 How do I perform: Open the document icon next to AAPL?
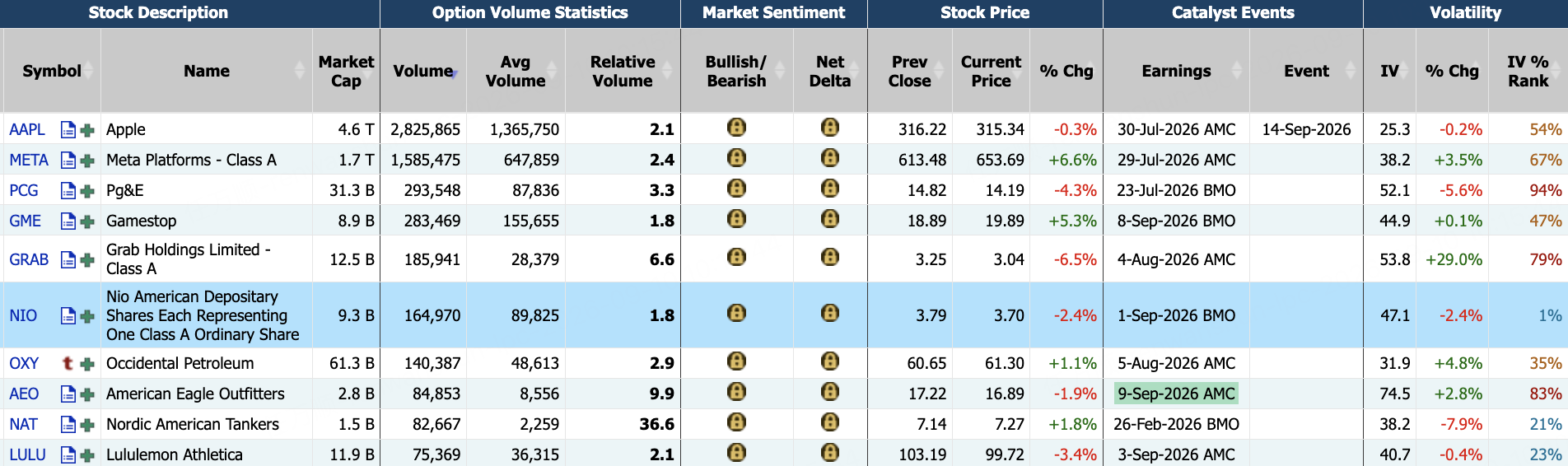coord(68,130)
